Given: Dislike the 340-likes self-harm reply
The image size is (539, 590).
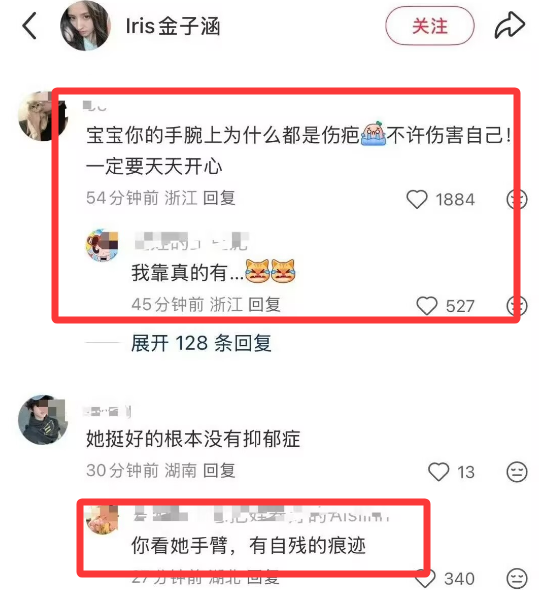Looking at the screenshot, I should click(516, 579).
